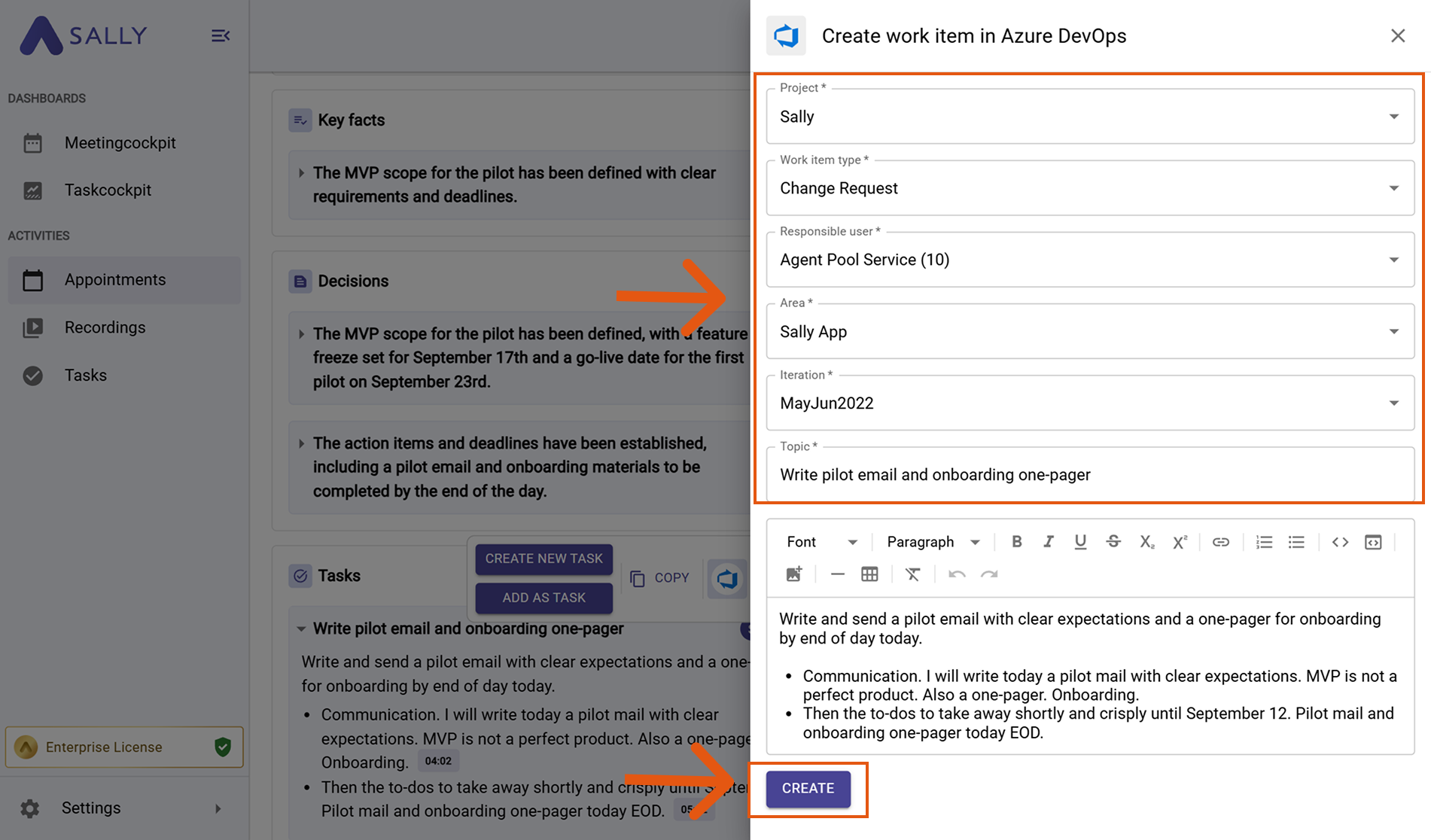
Task: Open the Work item type dropdown
Action: point(1090,188)
